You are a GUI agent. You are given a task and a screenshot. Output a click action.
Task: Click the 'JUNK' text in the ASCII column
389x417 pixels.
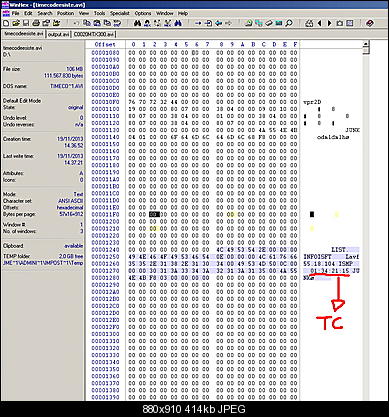pos(352,130)
